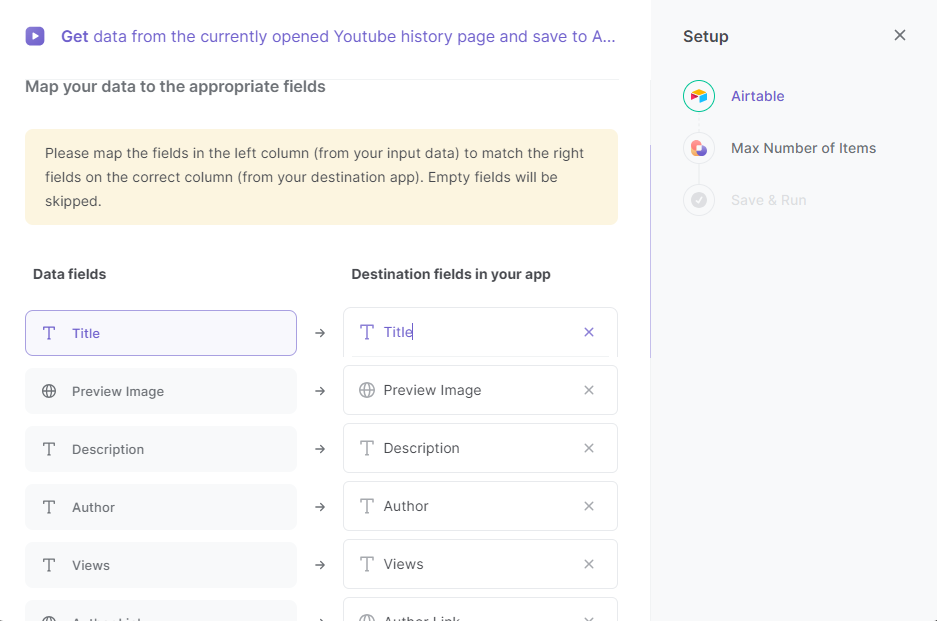Close the Setup panel

(899, 35)
